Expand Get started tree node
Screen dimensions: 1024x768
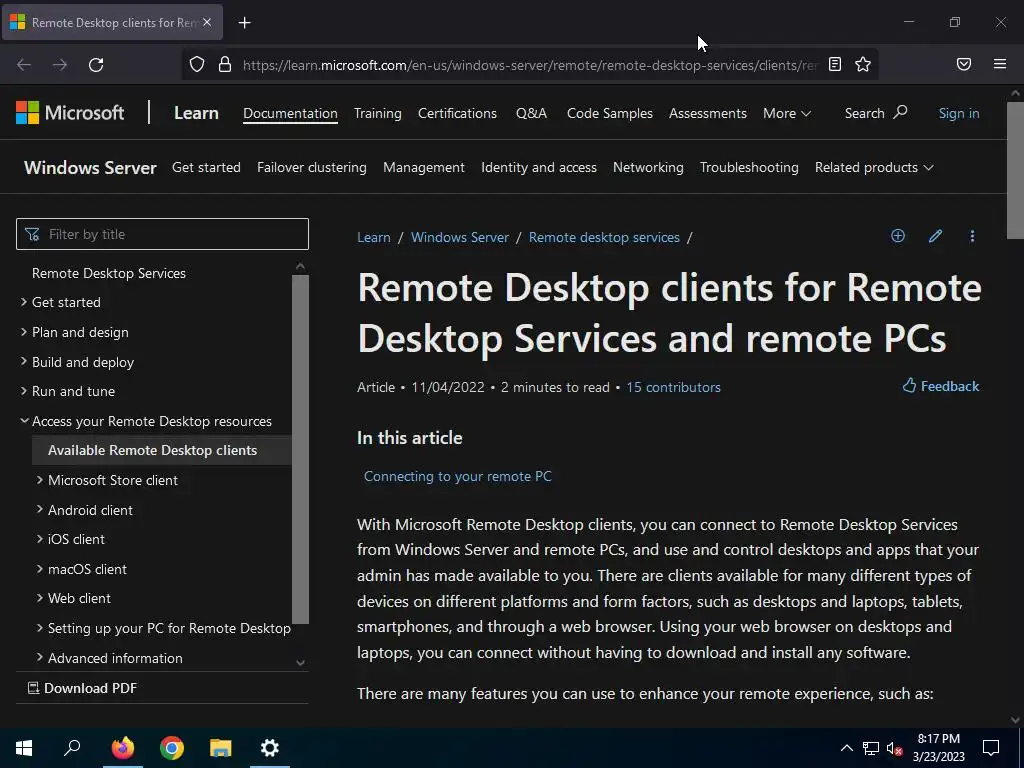[24, 302]
